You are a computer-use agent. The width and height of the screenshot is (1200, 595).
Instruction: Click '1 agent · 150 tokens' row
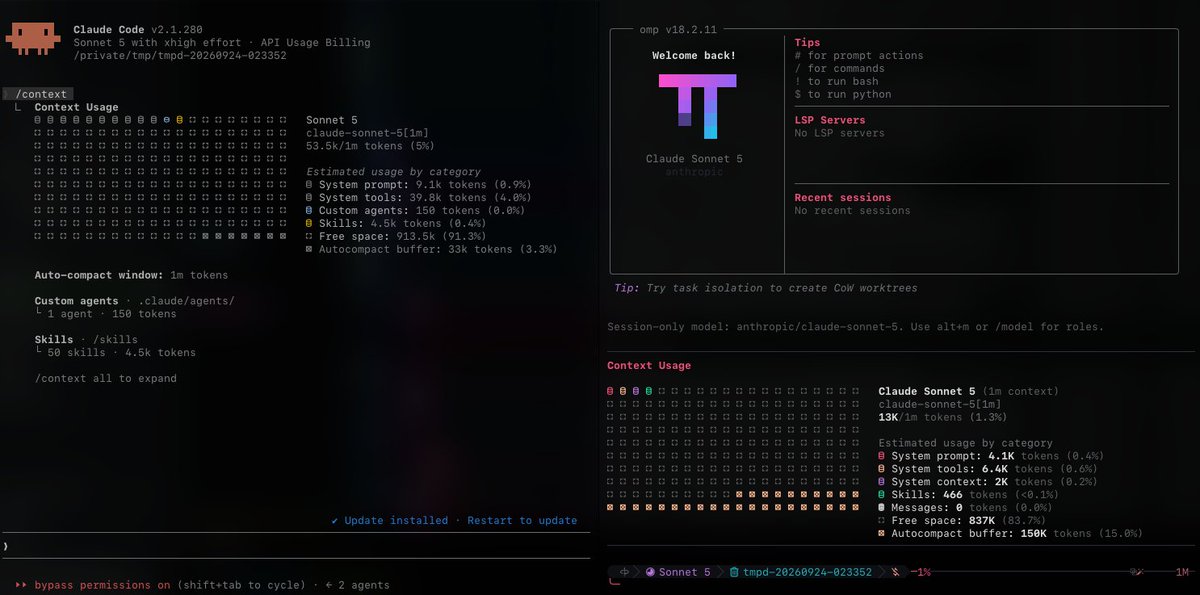pos(105,314)
